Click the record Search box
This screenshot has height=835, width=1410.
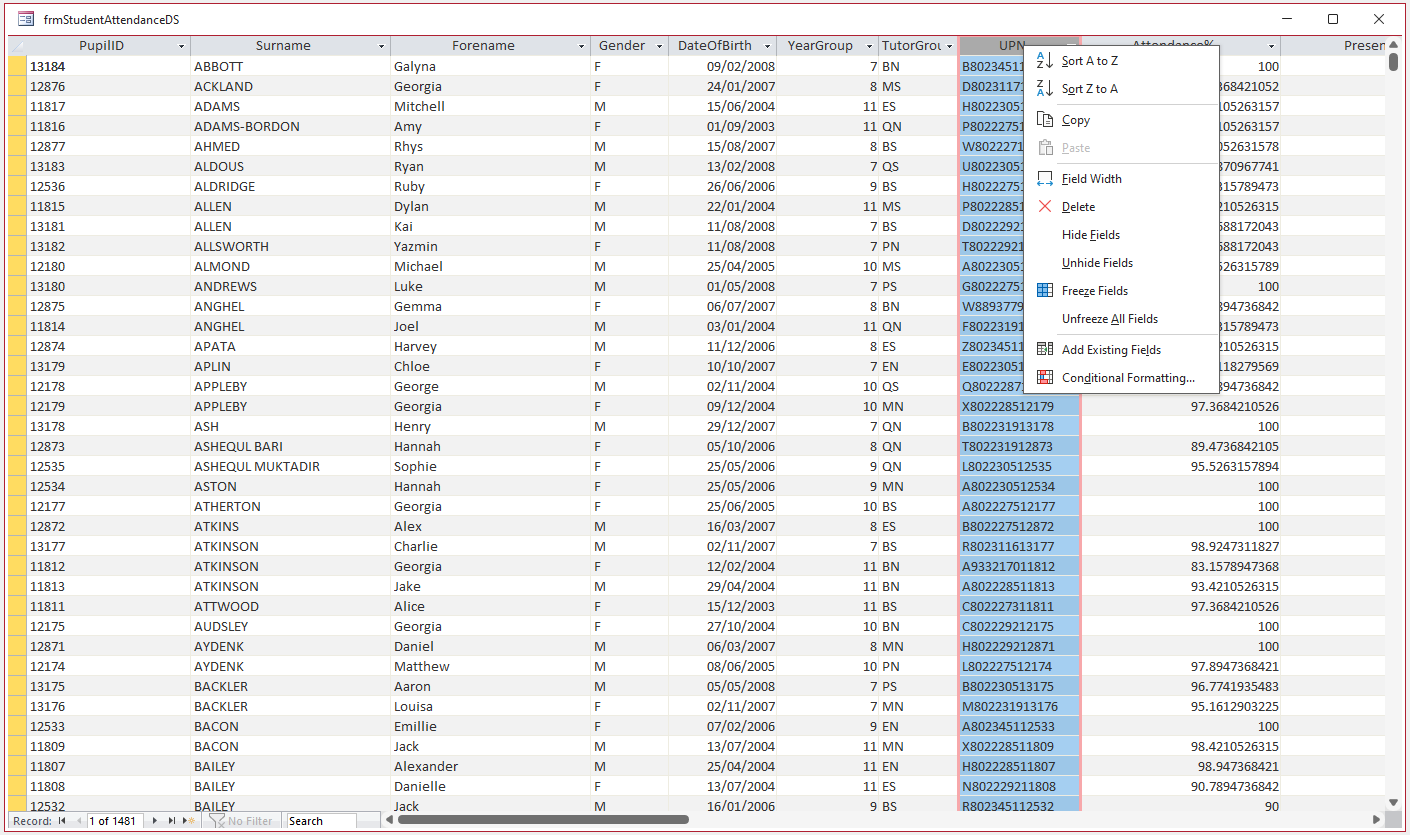[320, 821]
